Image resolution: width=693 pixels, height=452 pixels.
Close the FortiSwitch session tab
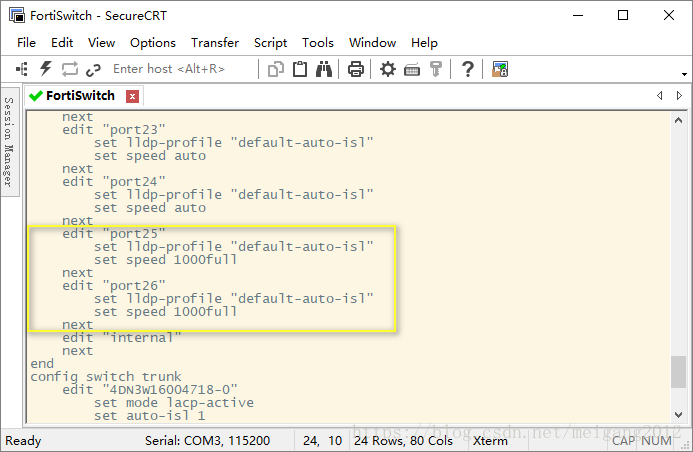click(x=132, y=96)
